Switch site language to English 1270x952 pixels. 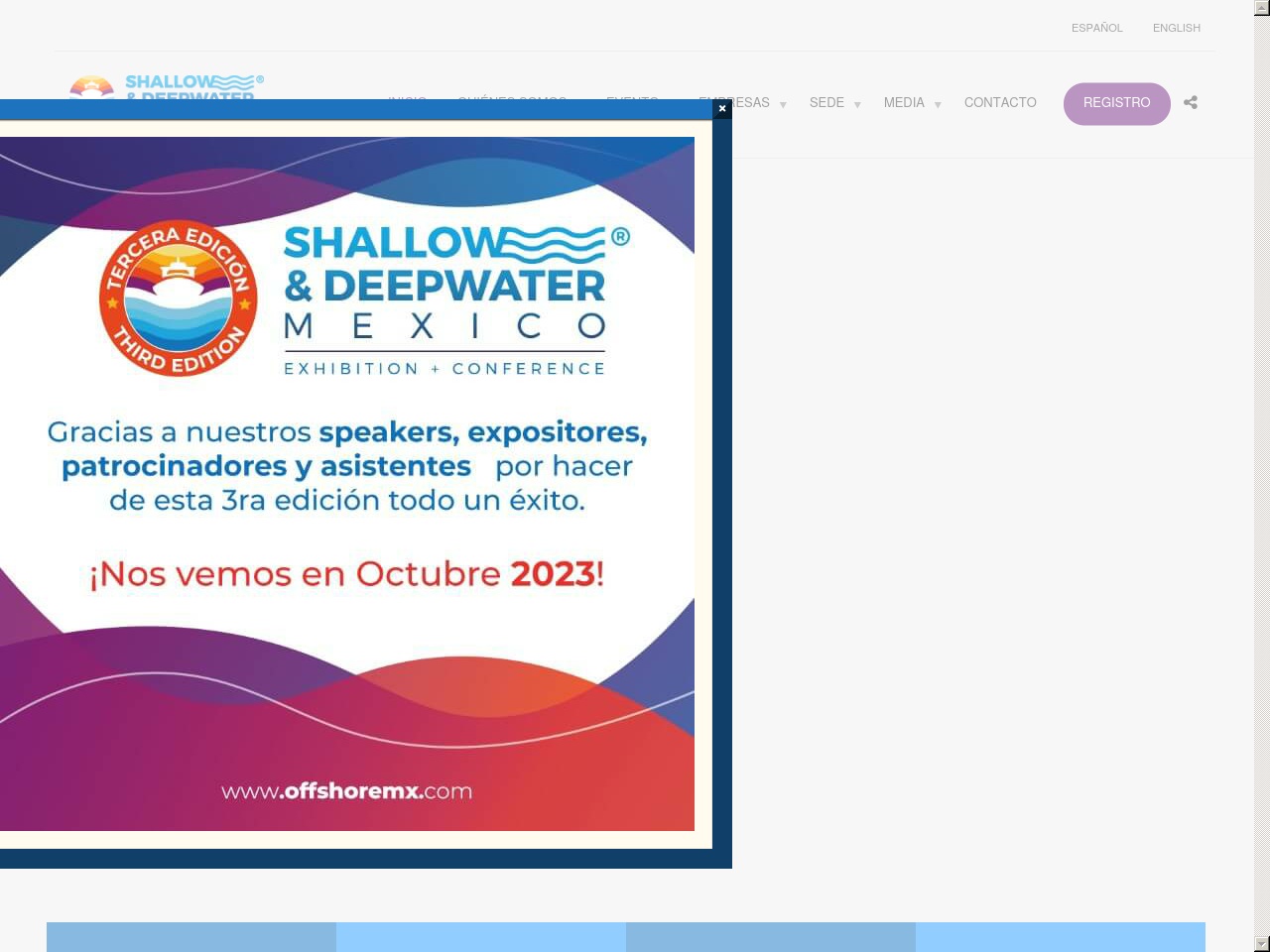[1176, 28]
